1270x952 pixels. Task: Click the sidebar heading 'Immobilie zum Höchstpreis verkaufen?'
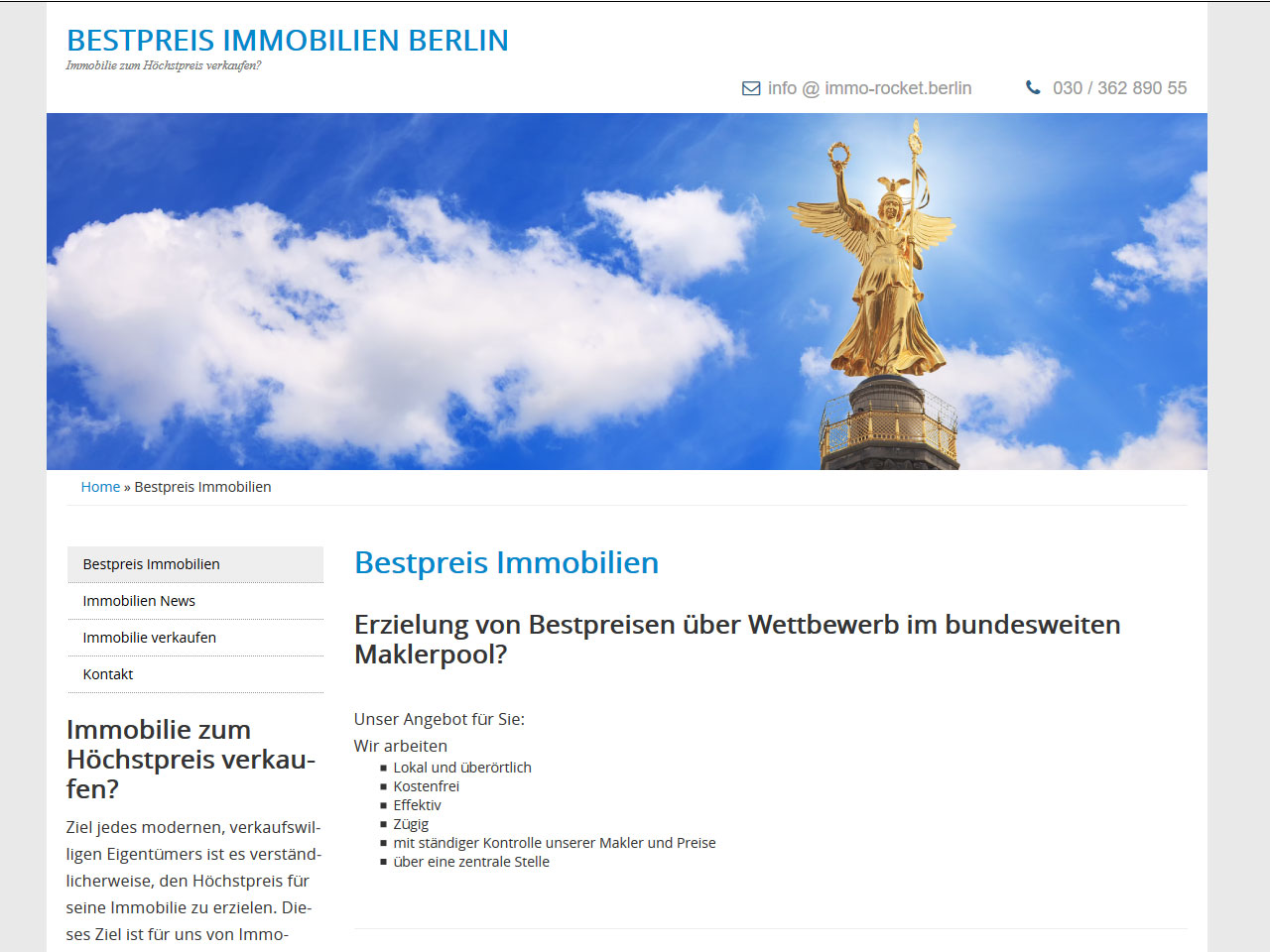190,759
